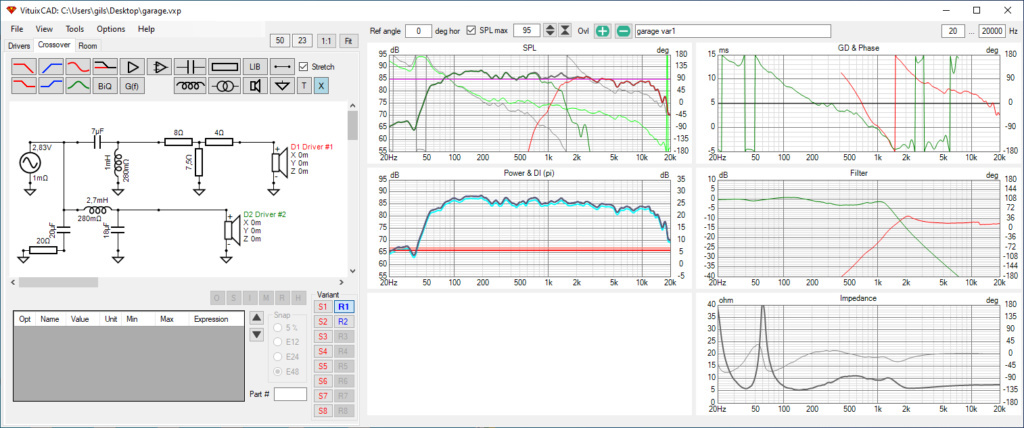Toggle the SPL max checkbox
This screenshot has width=1024, height=428.
pyautogui.click(x=471, y=31)
